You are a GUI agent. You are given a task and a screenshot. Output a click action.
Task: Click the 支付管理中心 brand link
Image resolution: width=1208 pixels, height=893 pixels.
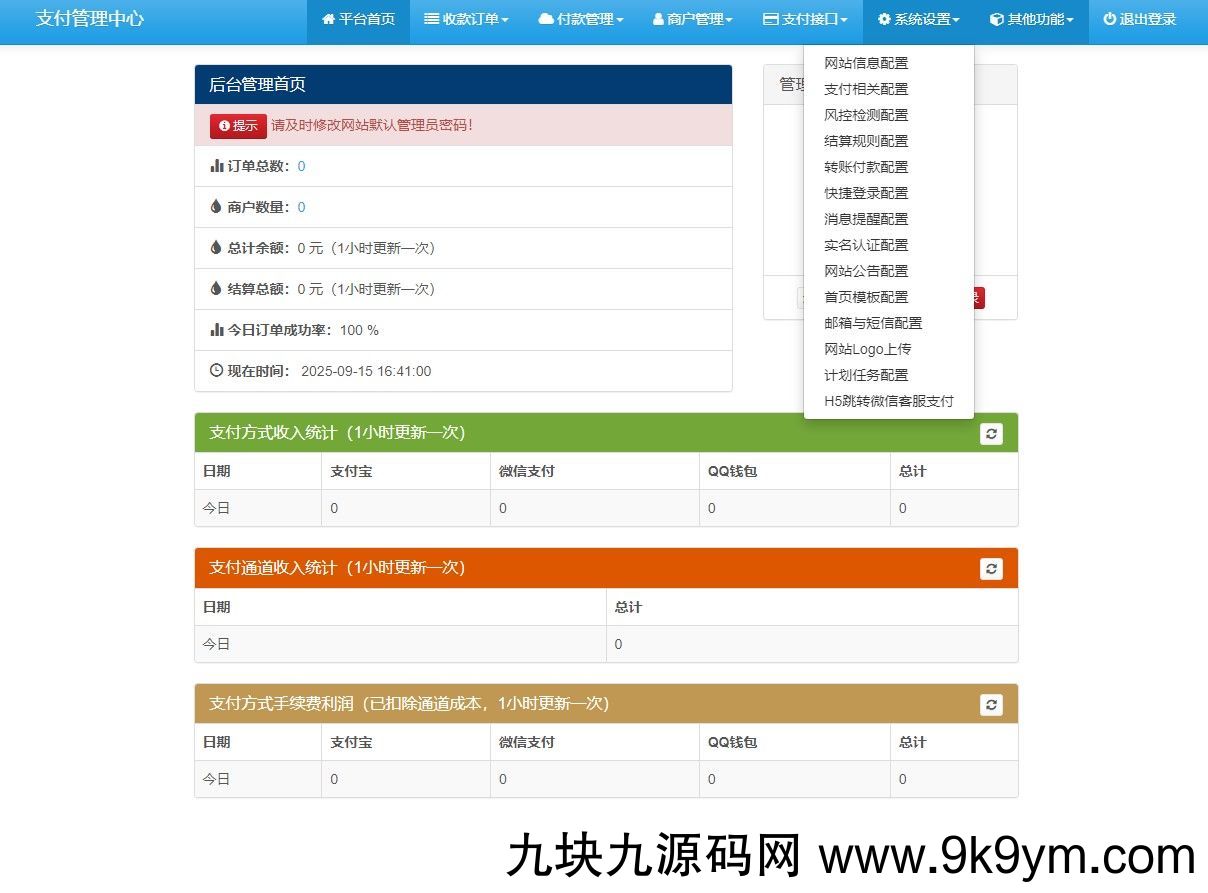(90, 19)
